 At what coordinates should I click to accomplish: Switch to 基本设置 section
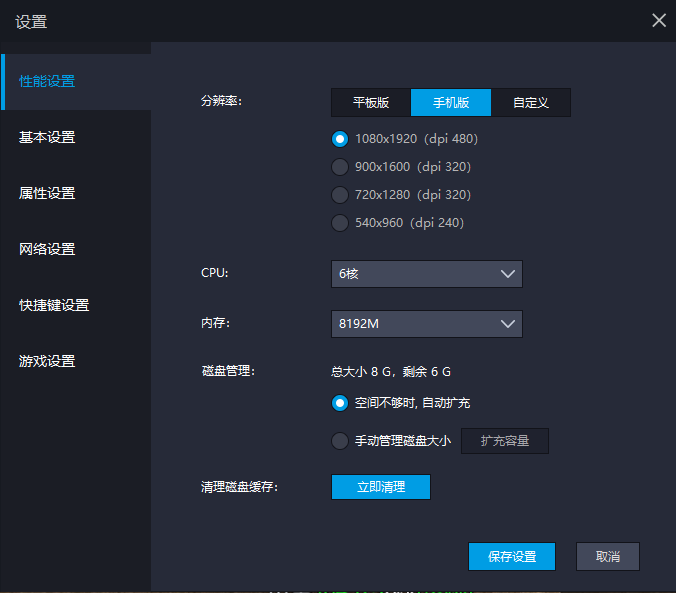[x=47, y=137]
